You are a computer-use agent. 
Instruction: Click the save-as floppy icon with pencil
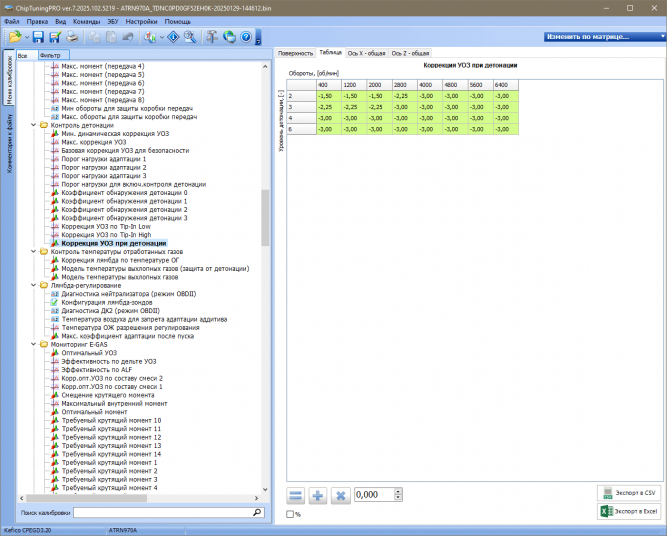(55, 37)
